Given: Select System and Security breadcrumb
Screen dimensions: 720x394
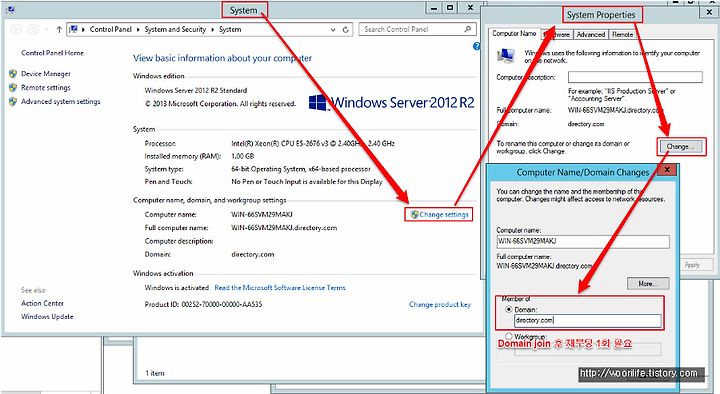Looking at the screenshot, I should tap(175, 29).
